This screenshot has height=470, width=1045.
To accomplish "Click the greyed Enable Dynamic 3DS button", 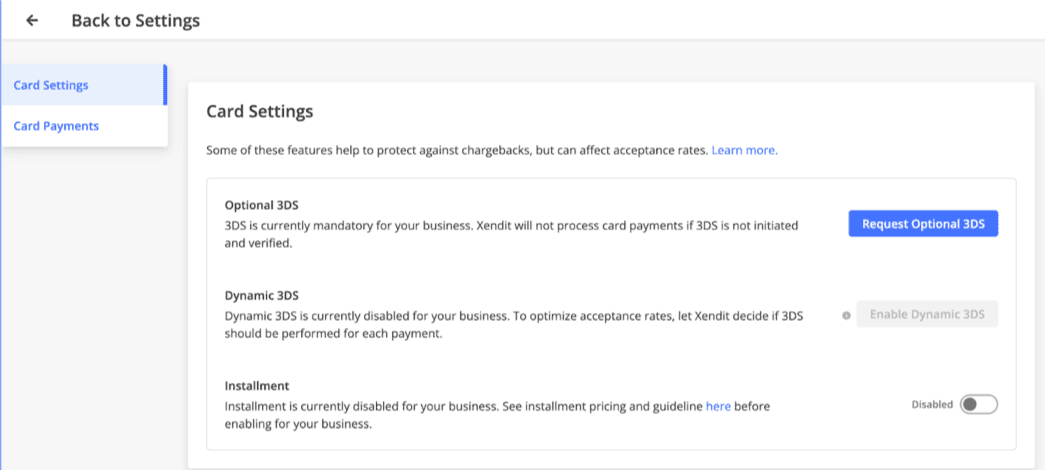I will pyautogui.click(x=927, y=313).
